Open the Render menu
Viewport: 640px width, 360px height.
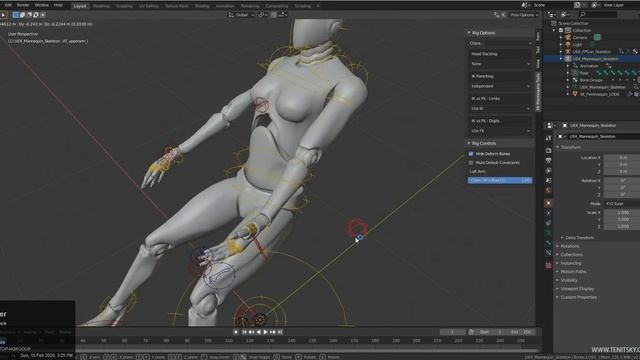(x=23, y=5)
